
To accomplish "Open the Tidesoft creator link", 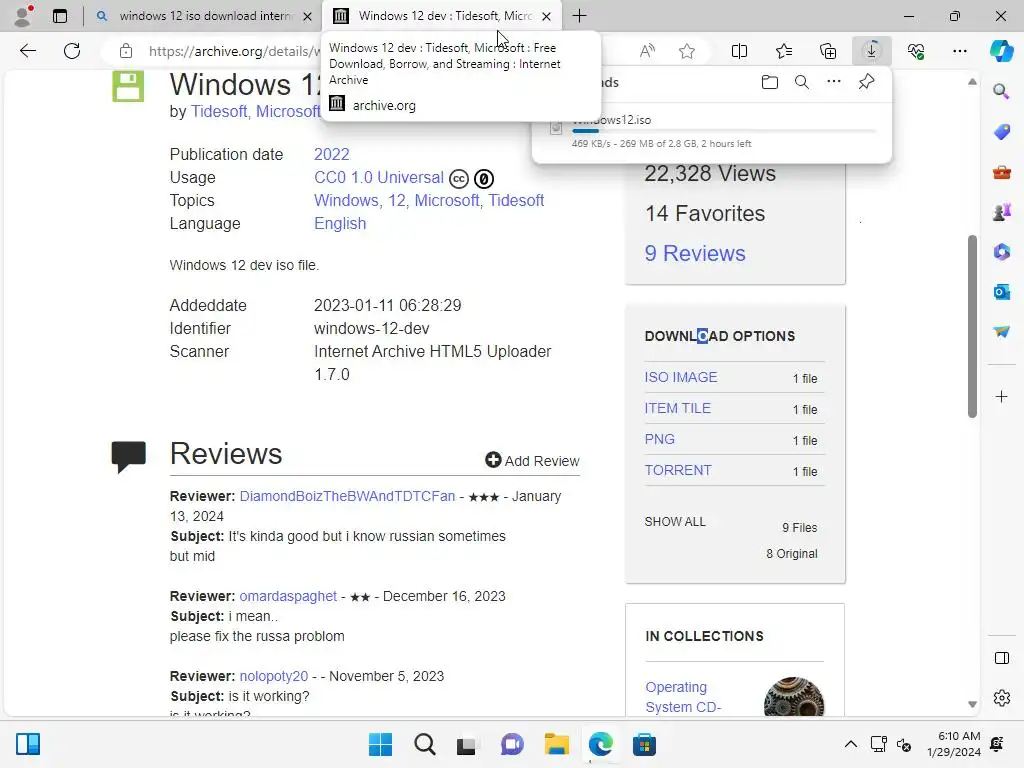I will [219, 112].
